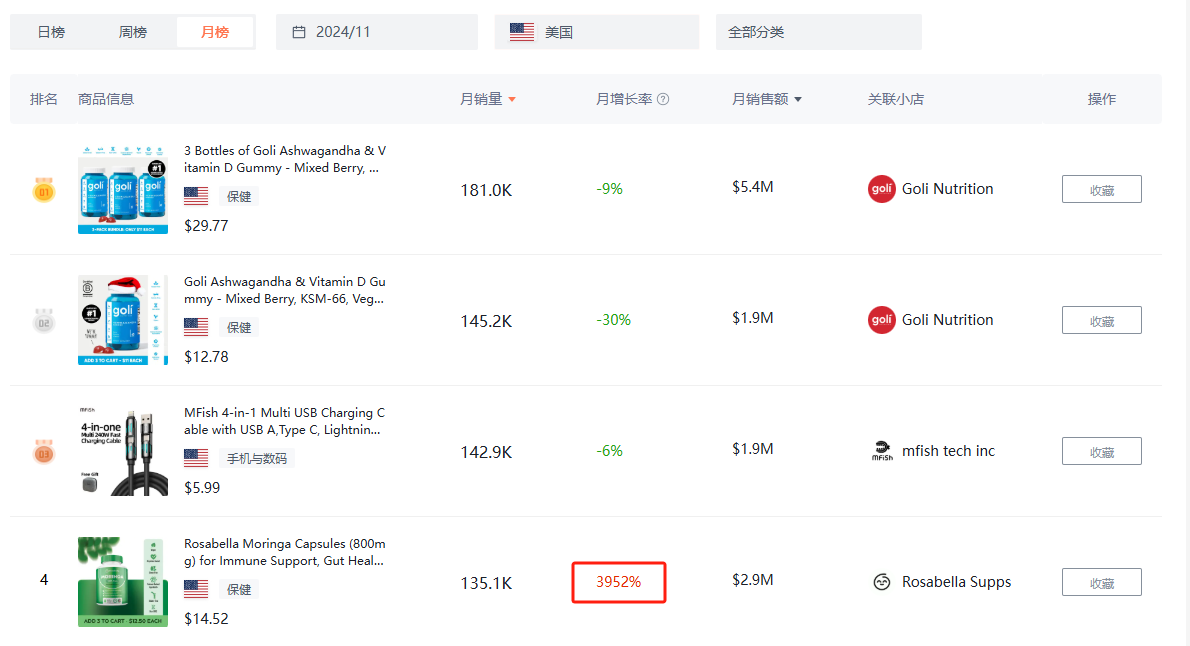Open the 全部分类 category dropdown
The height and width of the screenshot is (646, 1190).
[x=818, y=32]
